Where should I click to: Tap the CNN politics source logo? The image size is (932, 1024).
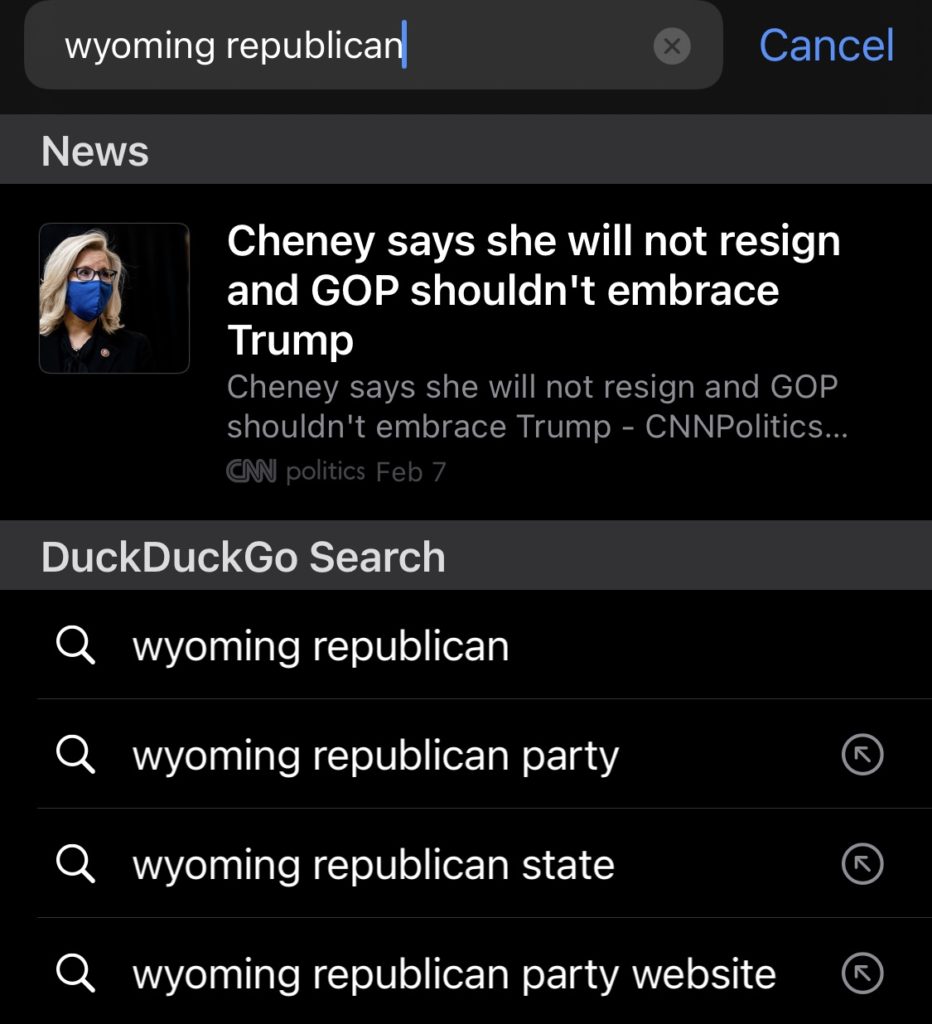(x=295, y=471)
